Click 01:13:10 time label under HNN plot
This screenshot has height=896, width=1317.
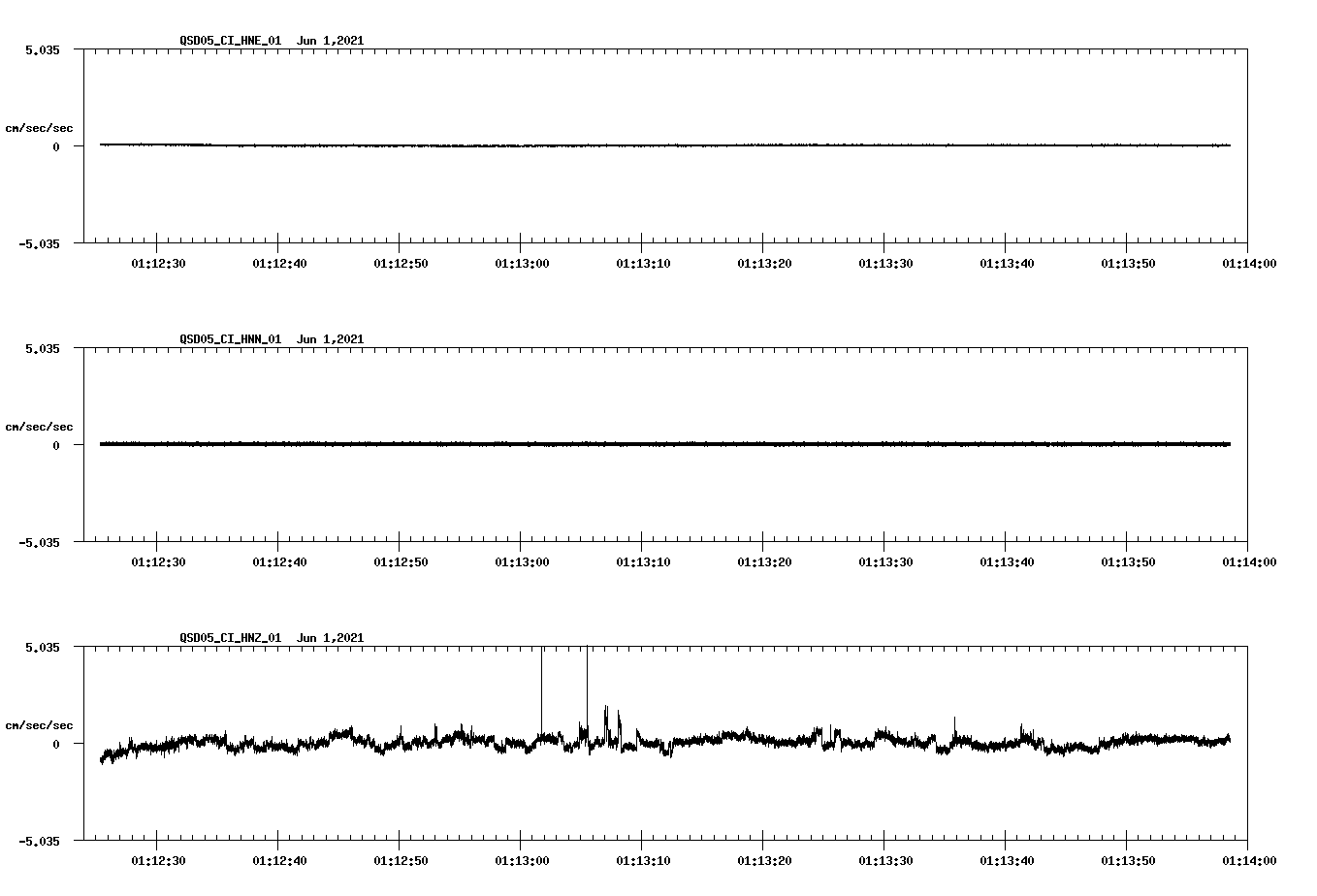click(x=643, y=561)
